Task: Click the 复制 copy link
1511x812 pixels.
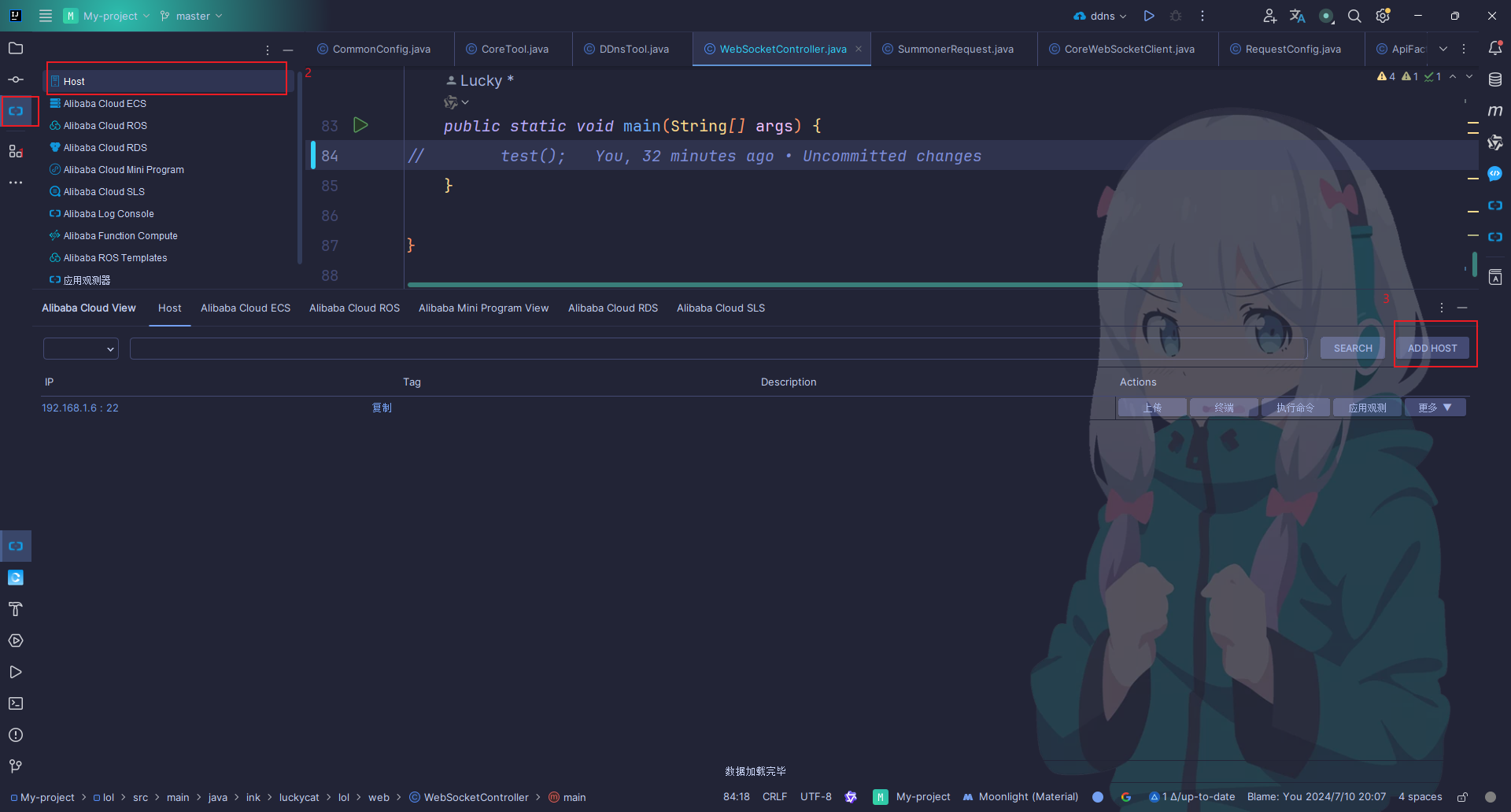Action: click(x=382, y=408)
